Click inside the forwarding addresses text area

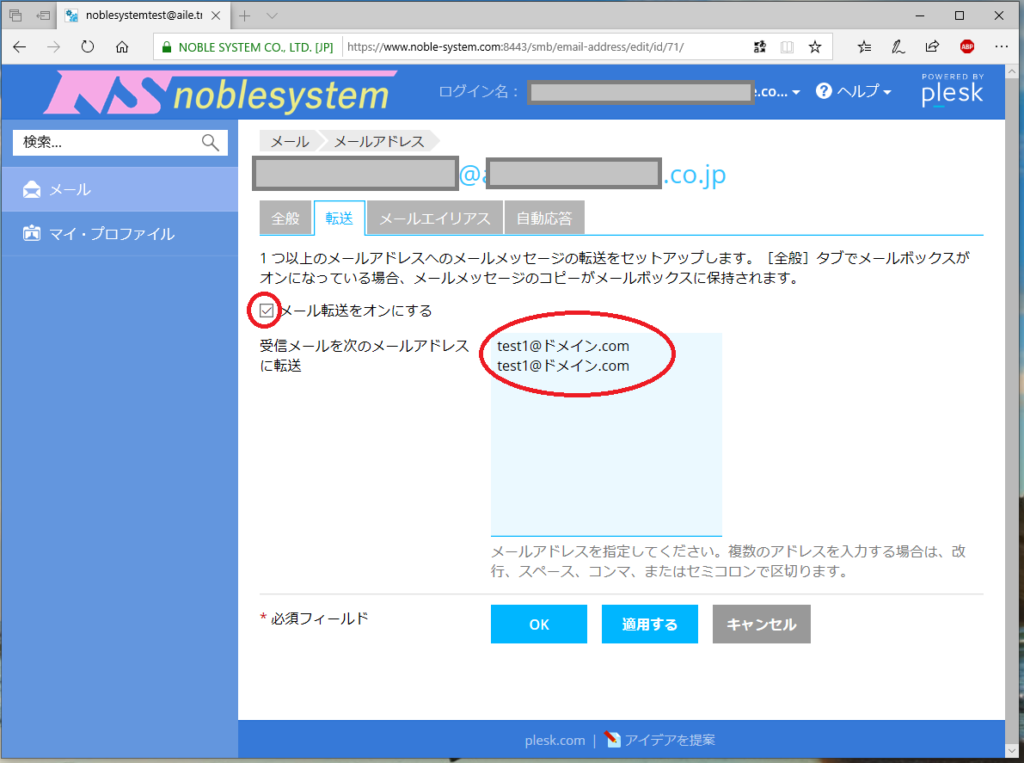605,450
